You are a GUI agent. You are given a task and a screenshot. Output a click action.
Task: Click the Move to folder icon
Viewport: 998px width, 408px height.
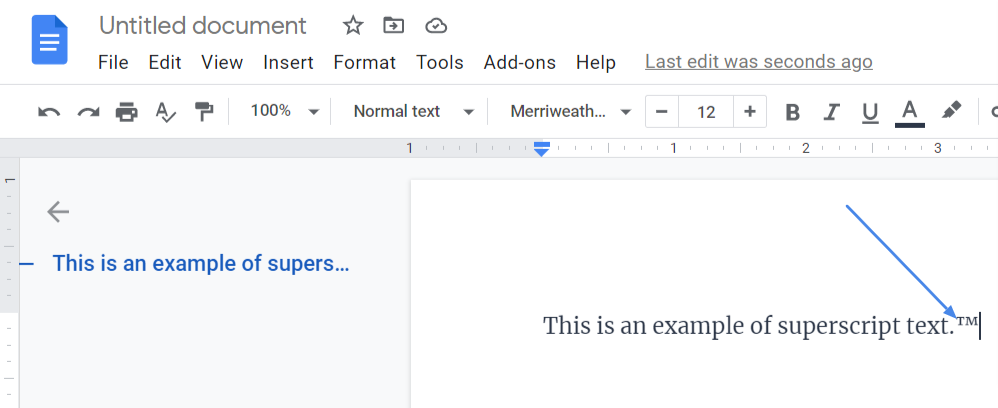394,26
